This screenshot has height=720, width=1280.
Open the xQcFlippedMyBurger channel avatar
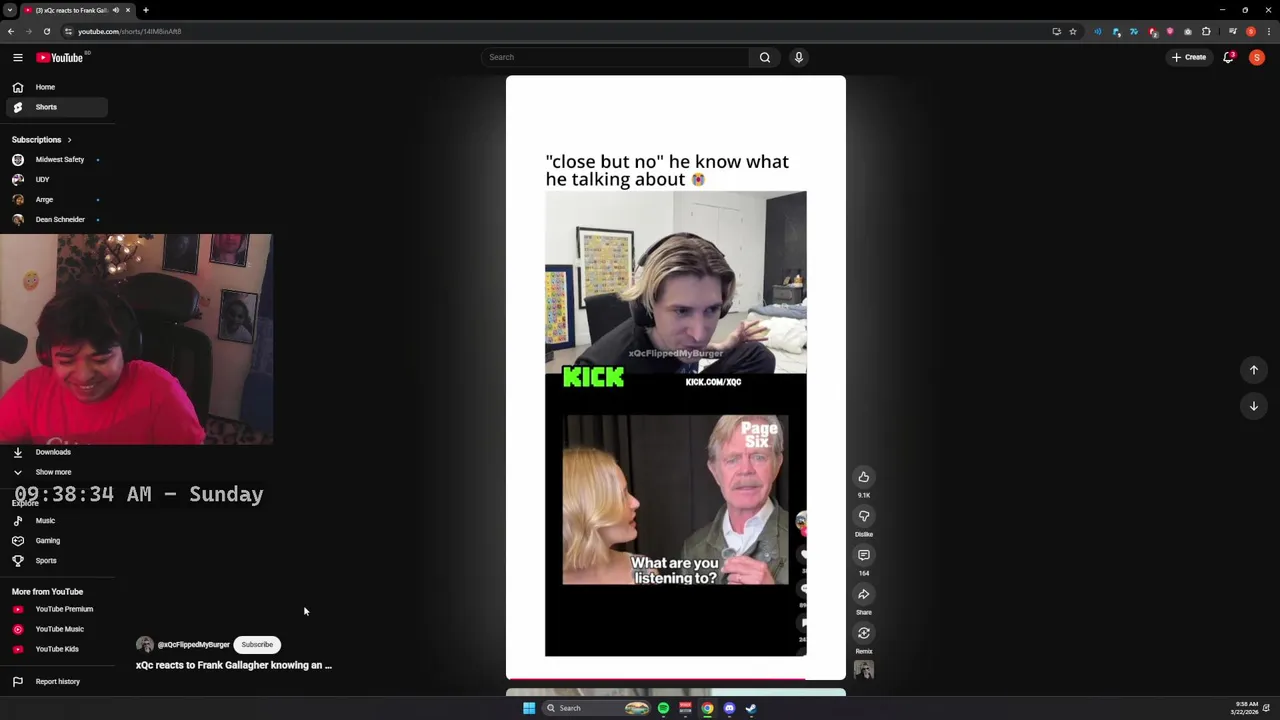[145, 645]
